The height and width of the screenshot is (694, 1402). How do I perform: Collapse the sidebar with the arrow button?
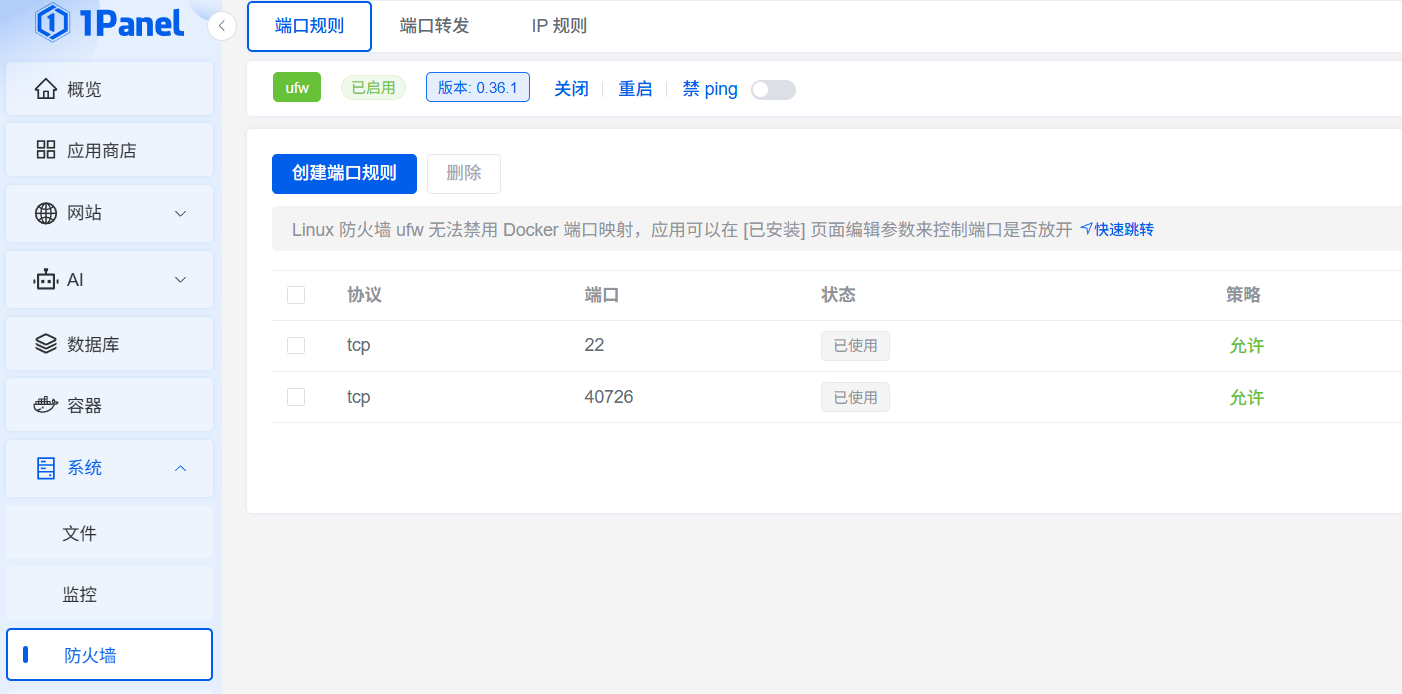click(x=221, y=26)
